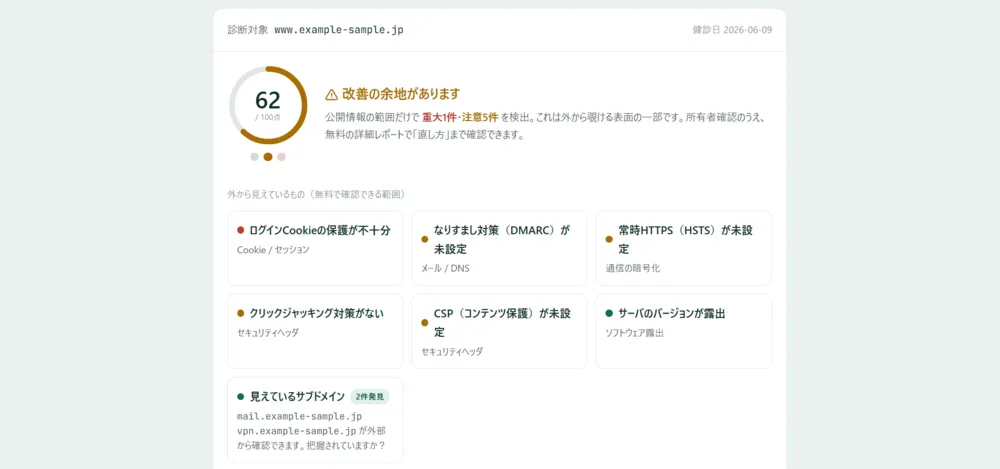1000x469 pixels.
Task: Open the 見えているサブドメイン card title
Action: click(297, 396)
